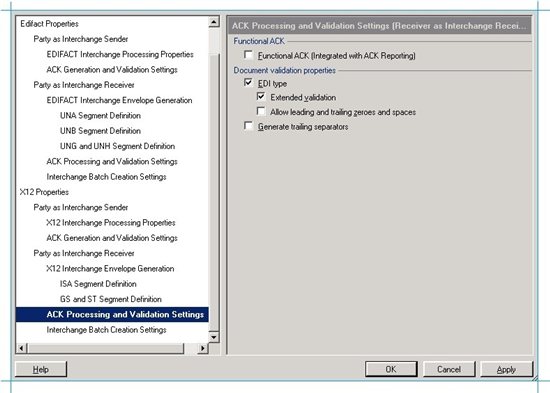This screenshot has height=393, width=550.
Task: Open EDIFACT Interchange Processing Properties
Action: coord(120,54)
